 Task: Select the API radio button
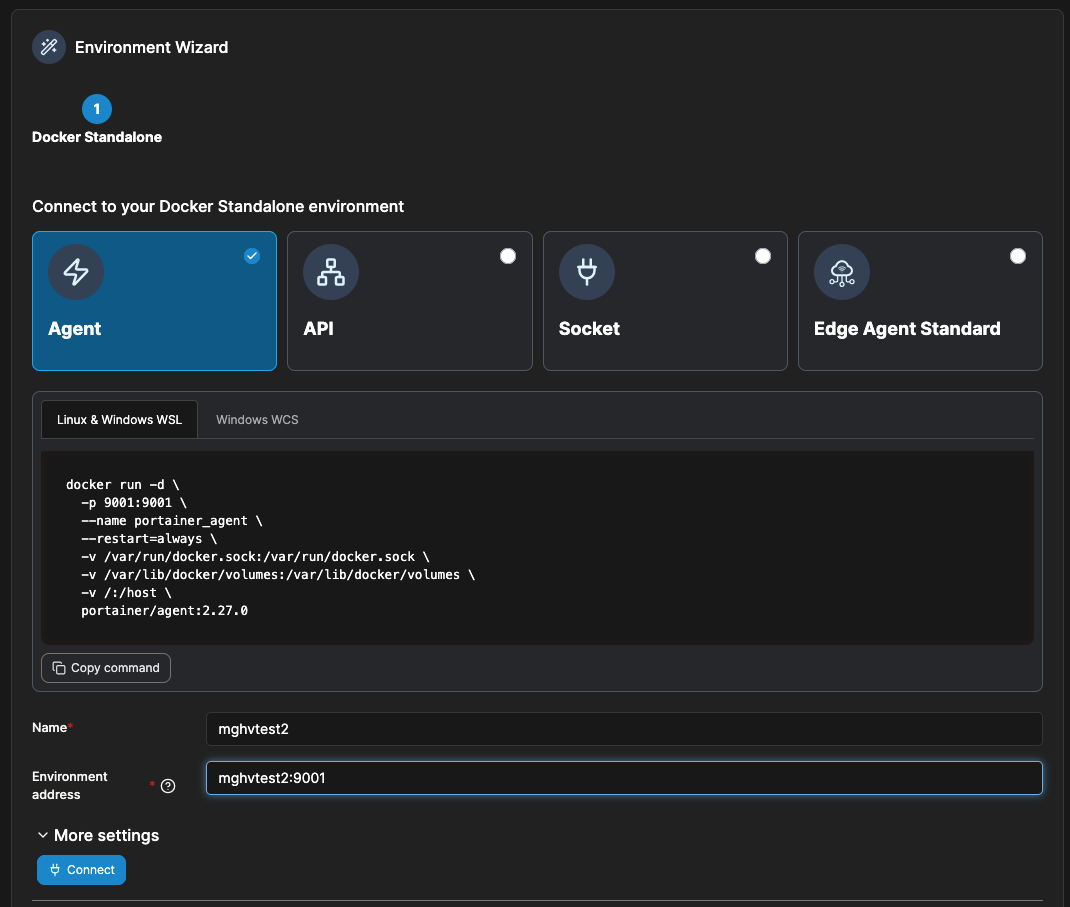coord(508,256)
